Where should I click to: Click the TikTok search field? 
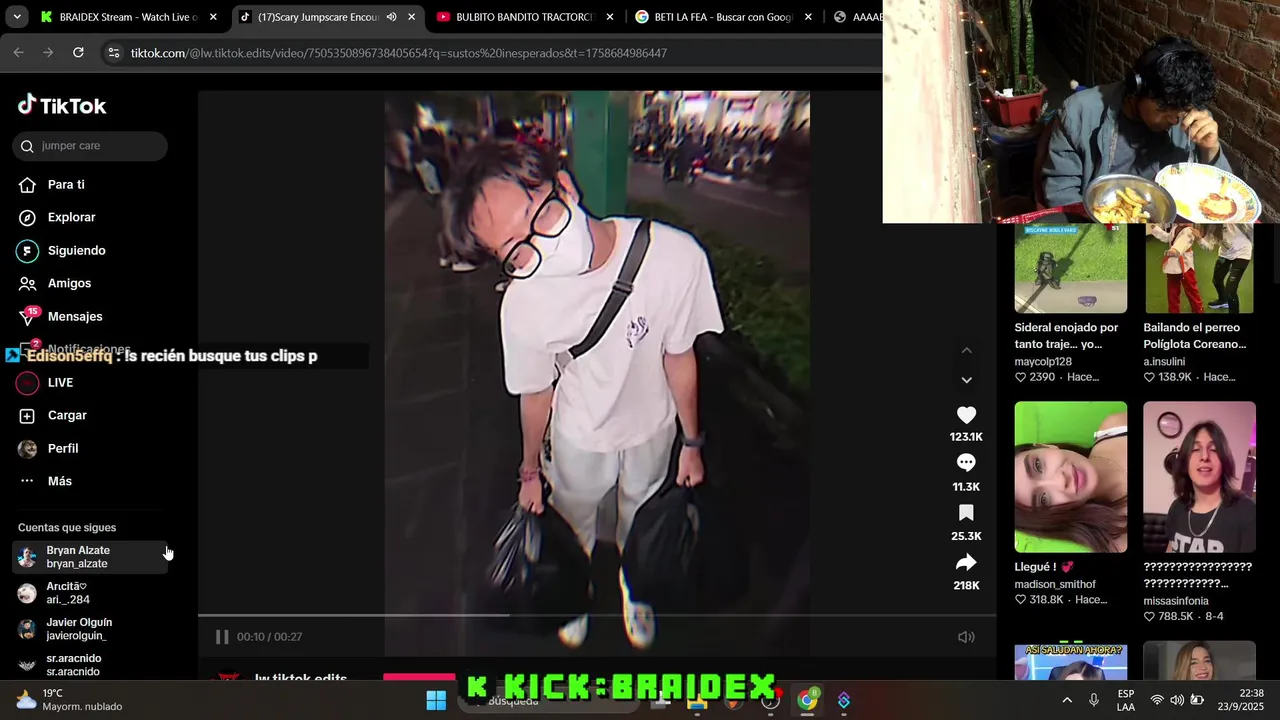(90, 146)
